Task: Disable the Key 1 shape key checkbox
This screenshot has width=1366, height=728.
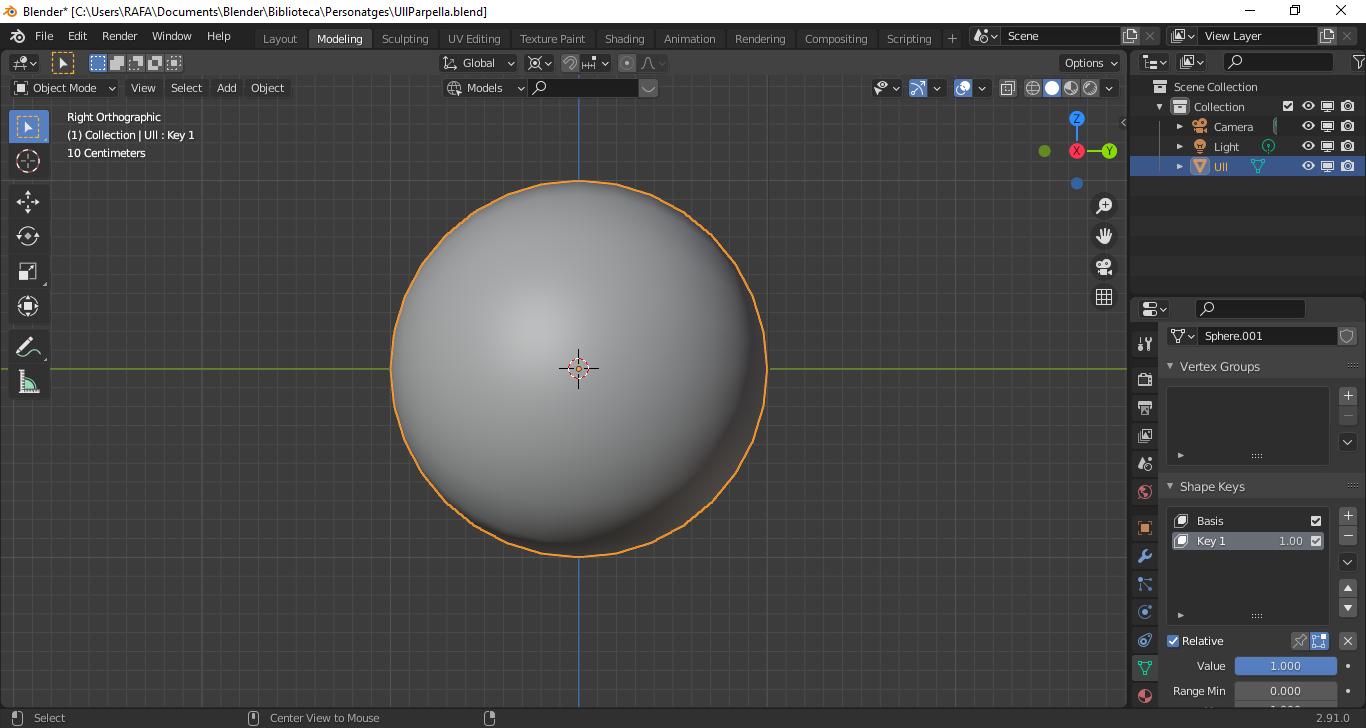Action: click(x=1316, y=541)
